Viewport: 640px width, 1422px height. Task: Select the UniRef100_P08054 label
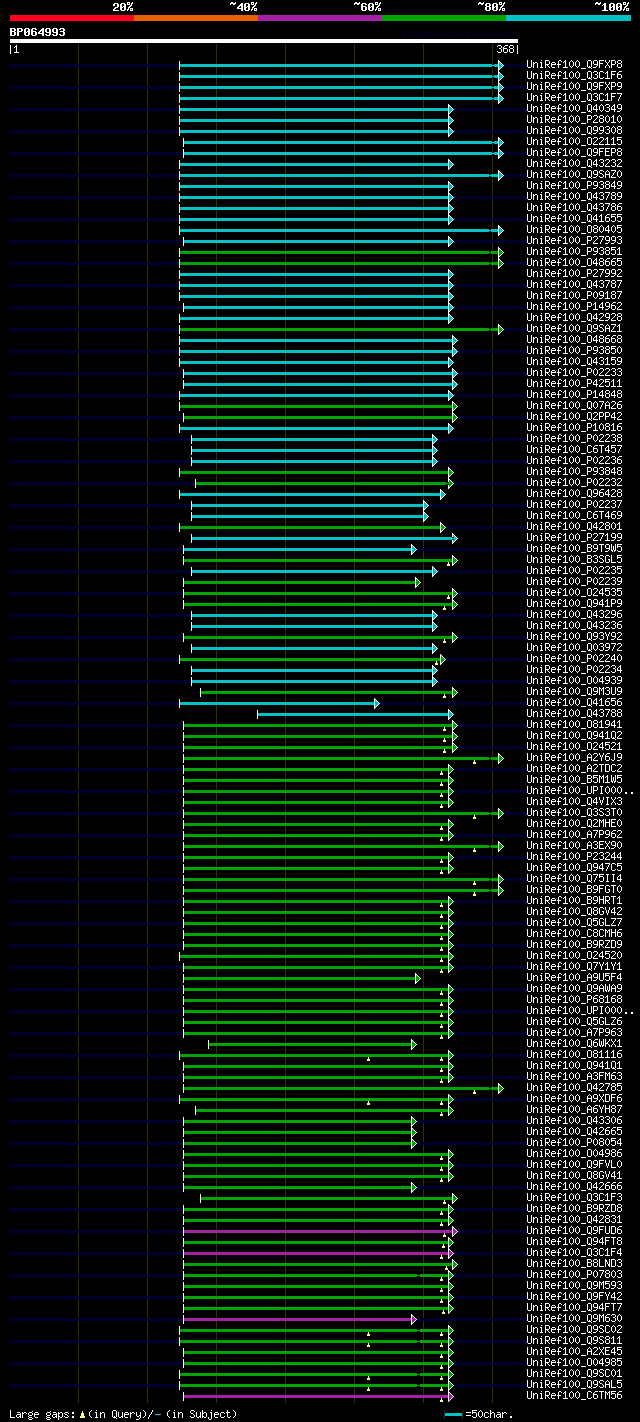[574, 1142]
